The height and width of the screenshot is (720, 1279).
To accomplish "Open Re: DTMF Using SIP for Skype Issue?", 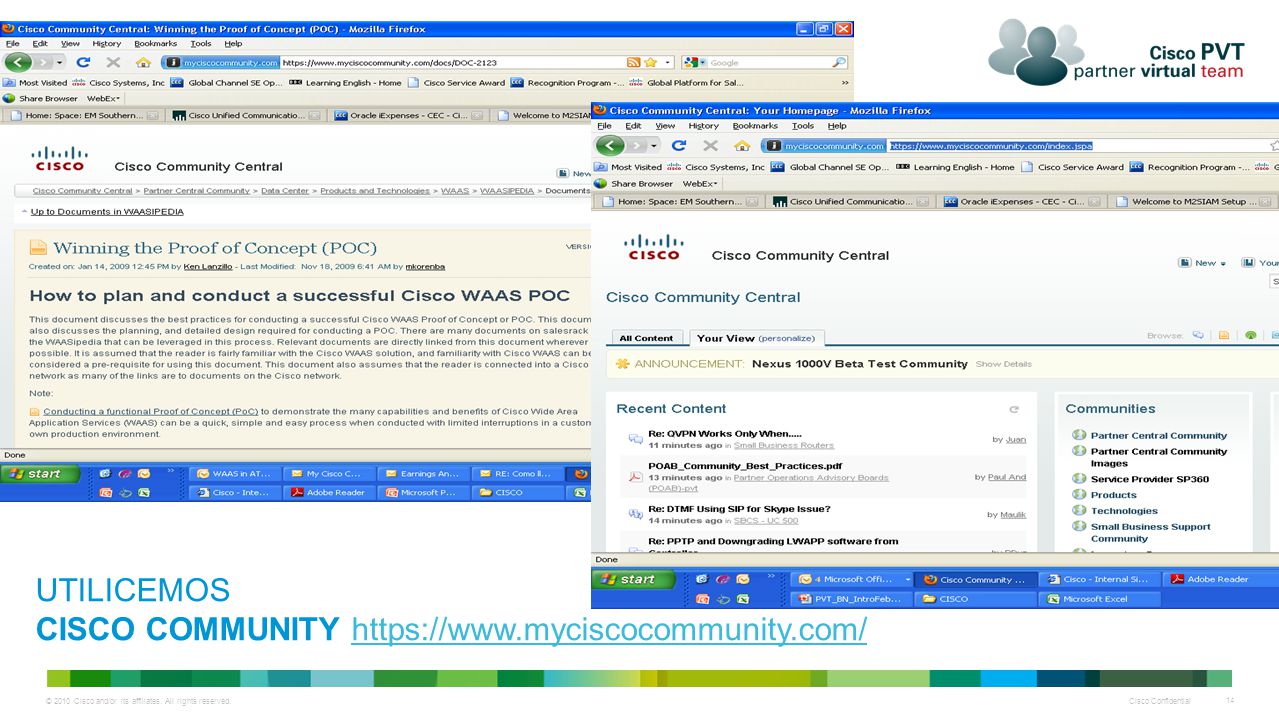I will coord(739,509).
